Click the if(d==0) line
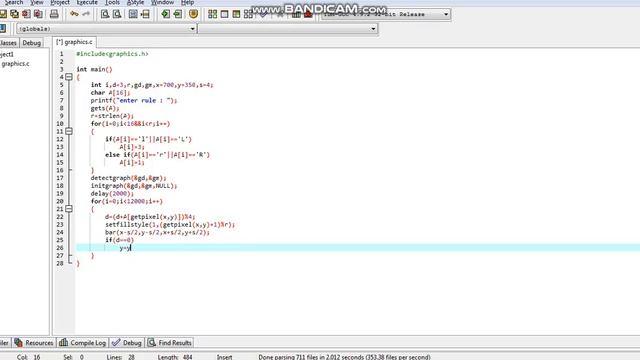 (x=120, y=240)
